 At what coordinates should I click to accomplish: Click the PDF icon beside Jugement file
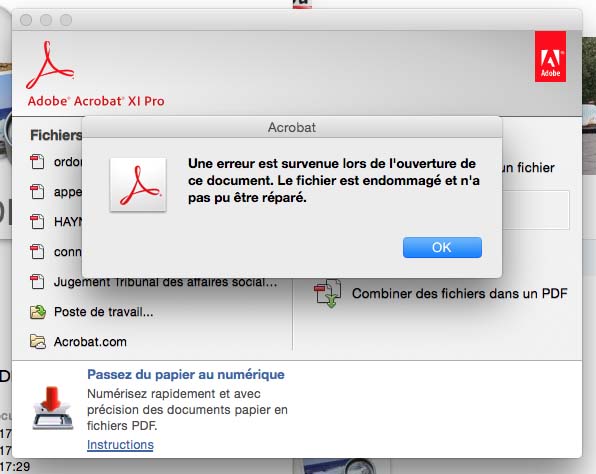pyautogui.click(x=37, y=282)
